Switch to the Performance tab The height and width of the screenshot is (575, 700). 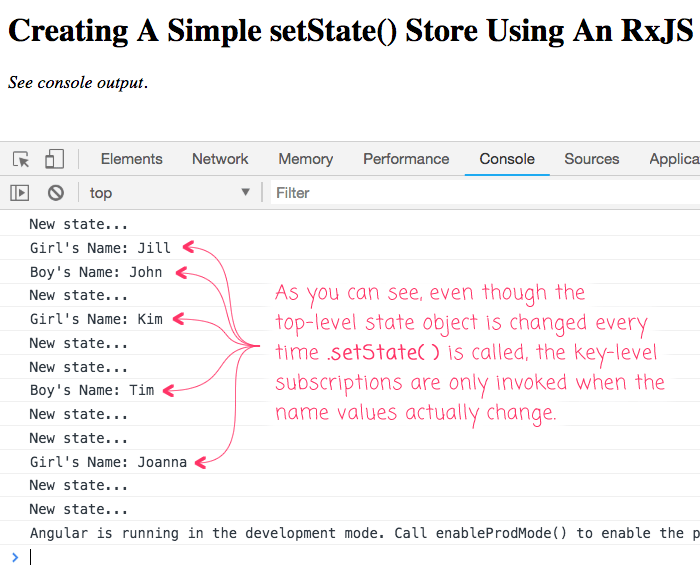(406, 159)
